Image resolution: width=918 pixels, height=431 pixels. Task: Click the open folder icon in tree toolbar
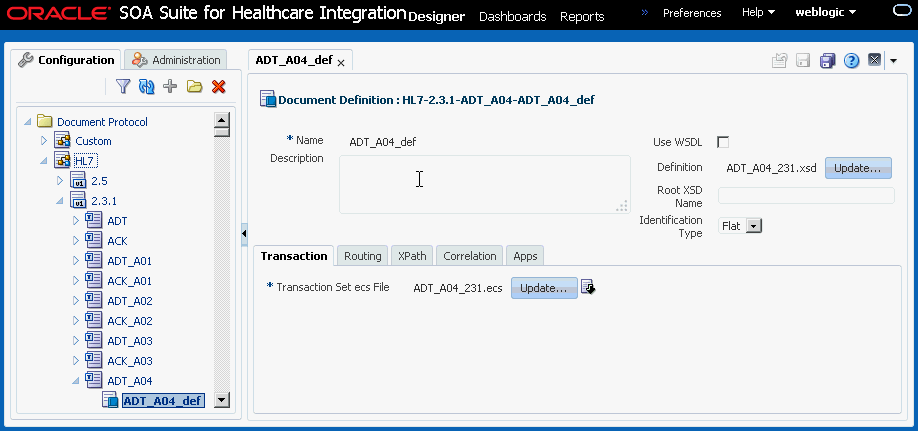[194, 87]
